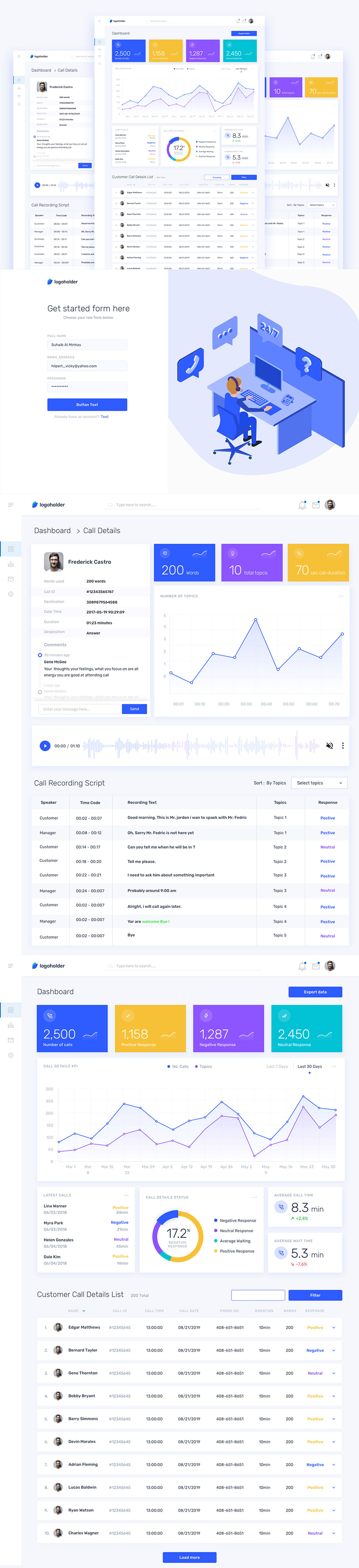Send the comment message
359x1568 pixels.
[135, 709]
